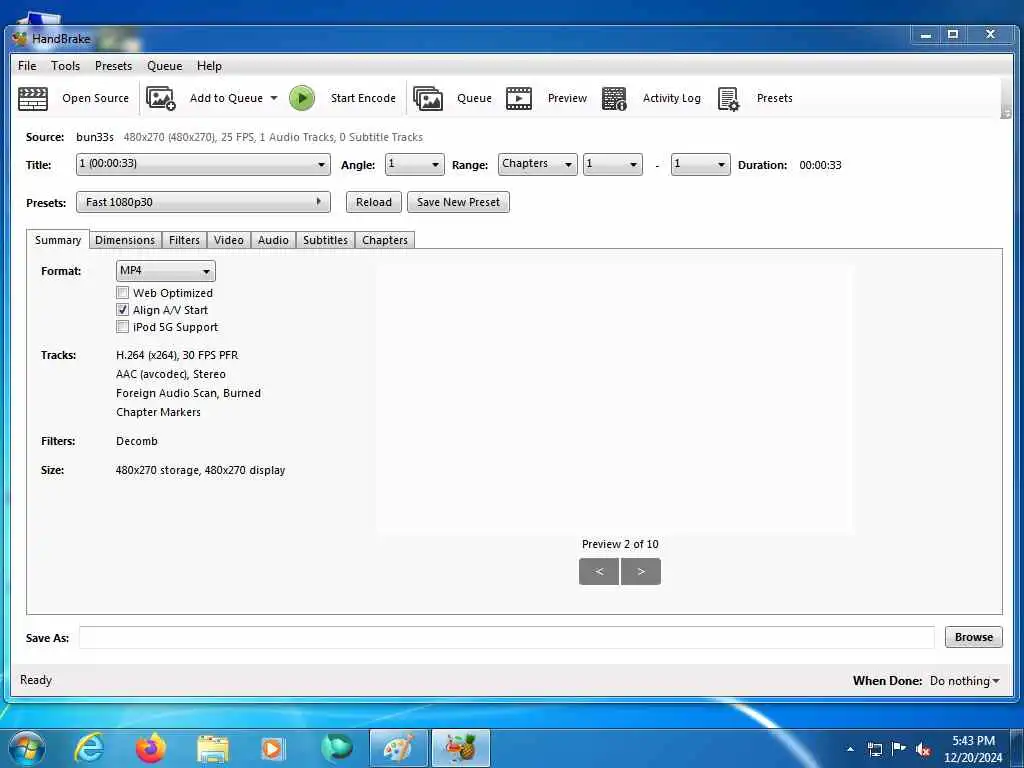Switch to the Paint taskbar window

398,748
